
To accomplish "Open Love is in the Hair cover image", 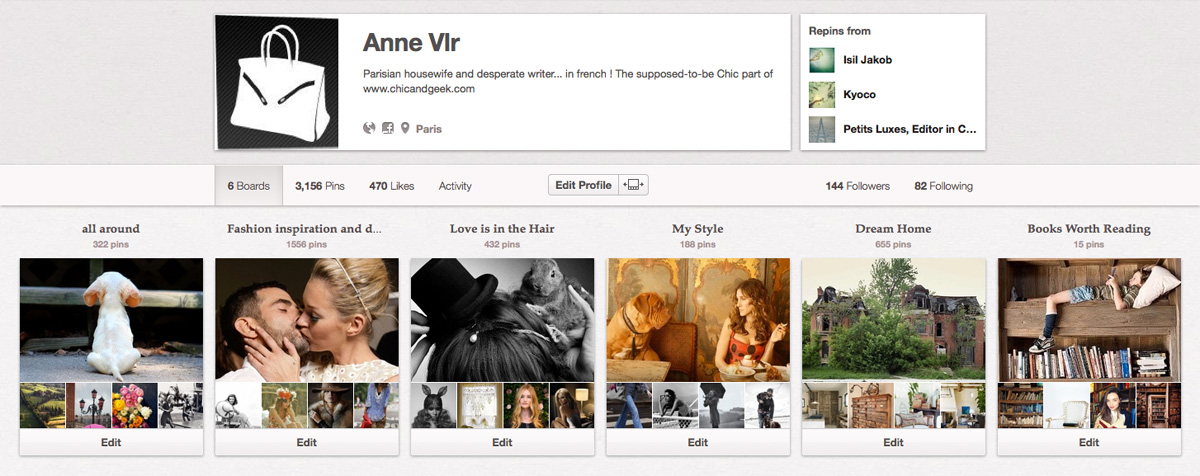I will (502, 318).
